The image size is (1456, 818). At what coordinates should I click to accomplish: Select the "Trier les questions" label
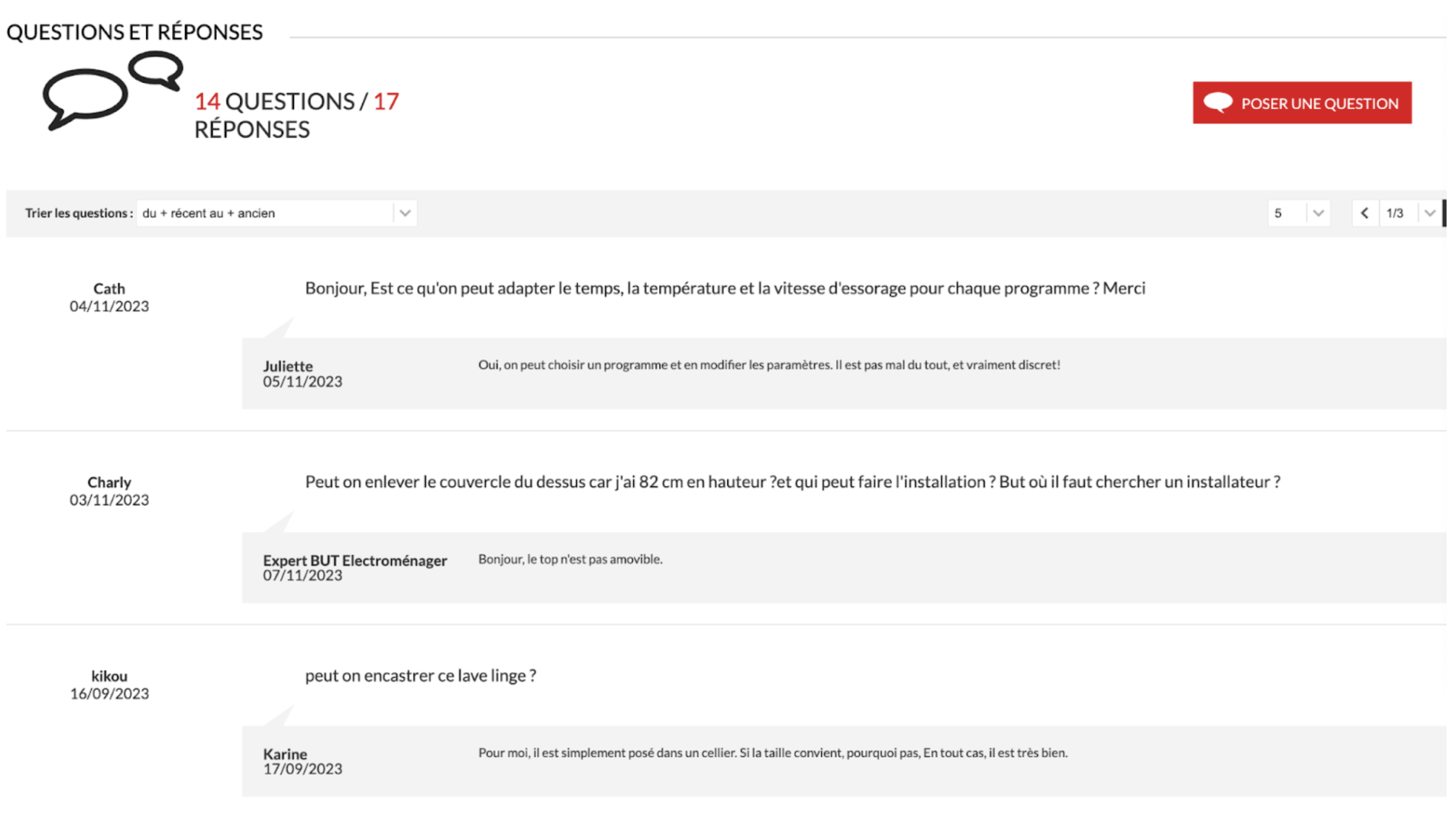(x=78, y=212)
